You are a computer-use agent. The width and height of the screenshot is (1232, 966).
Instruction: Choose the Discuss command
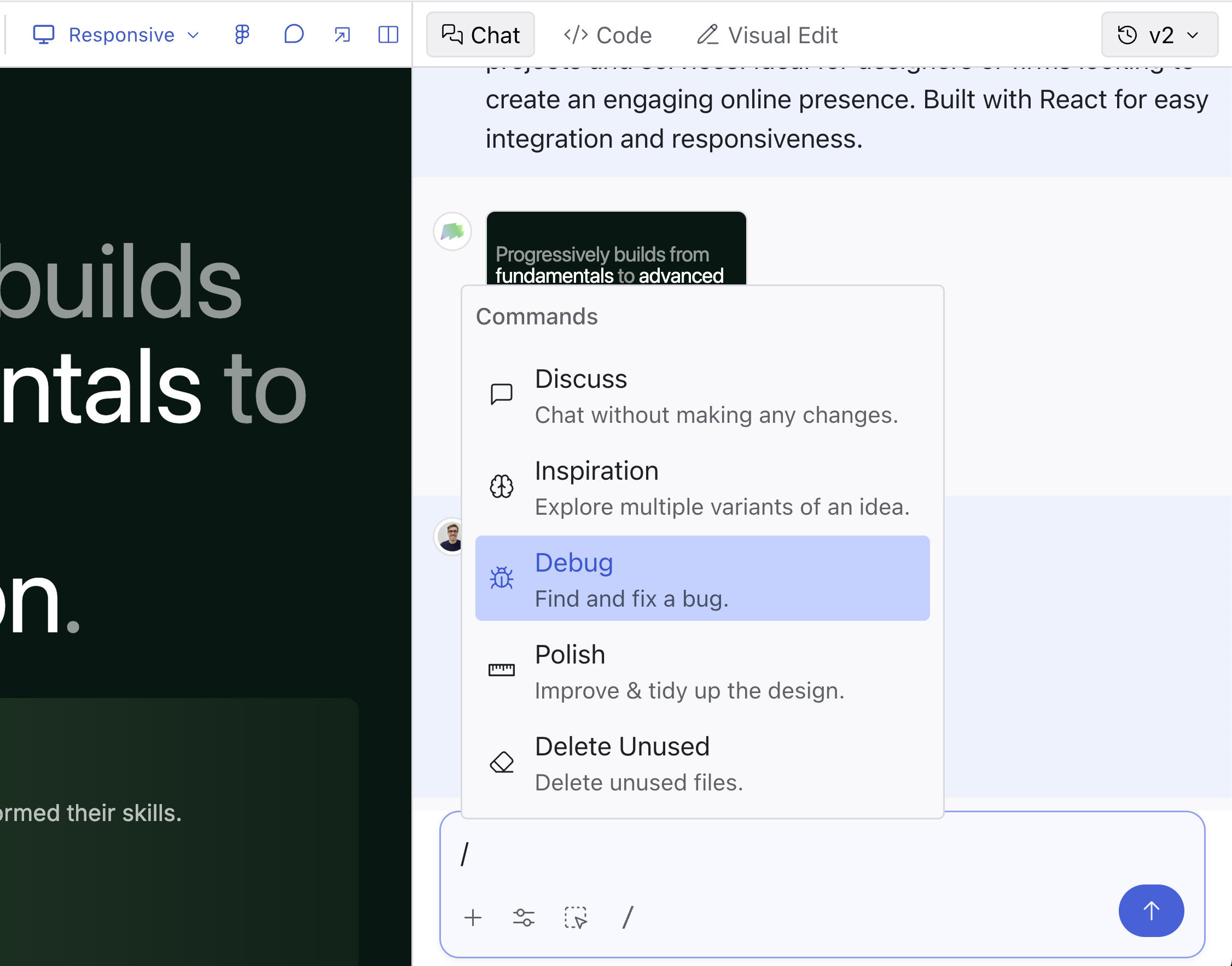(x=702, y=395)
